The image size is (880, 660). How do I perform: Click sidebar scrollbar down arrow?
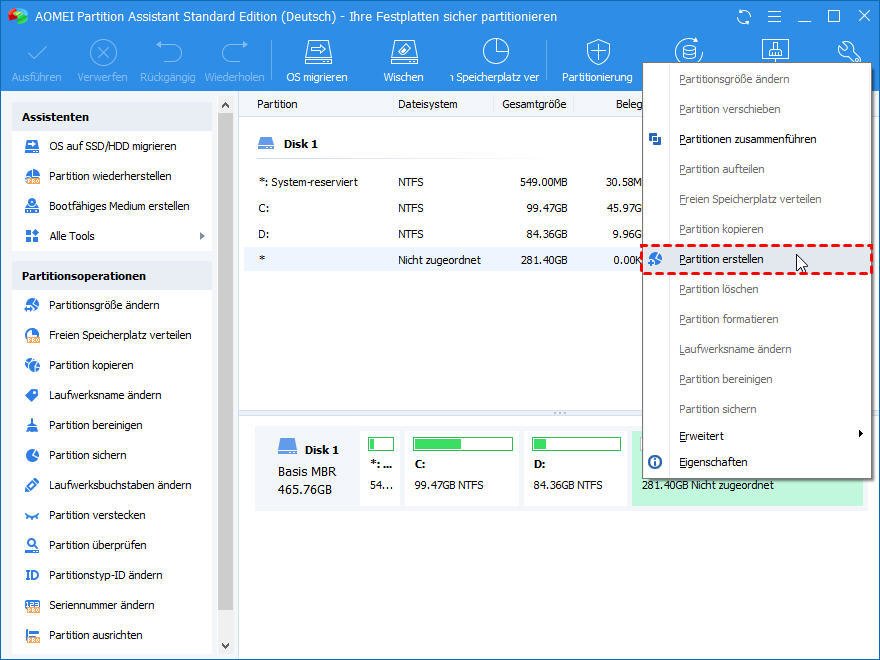click(226, 646)
